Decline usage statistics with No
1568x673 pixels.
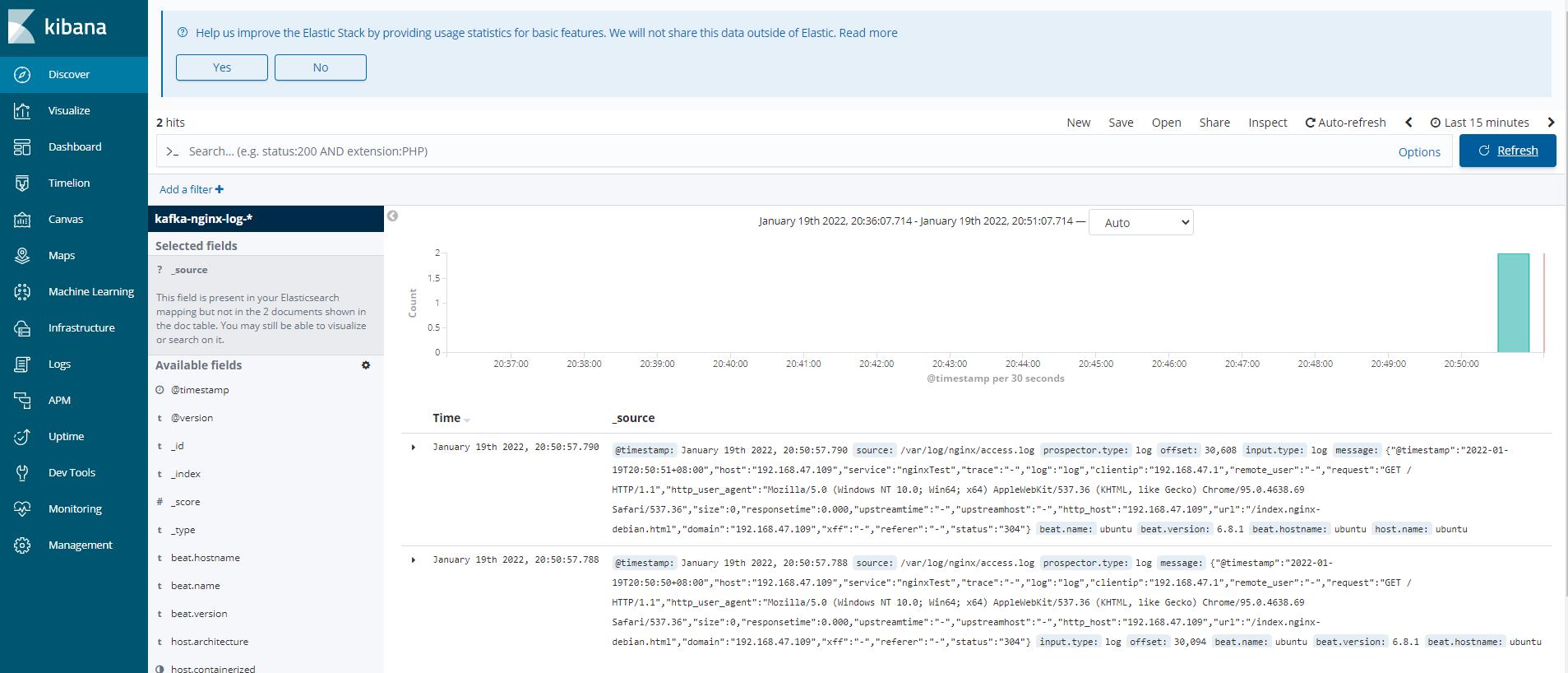[321, 67]
